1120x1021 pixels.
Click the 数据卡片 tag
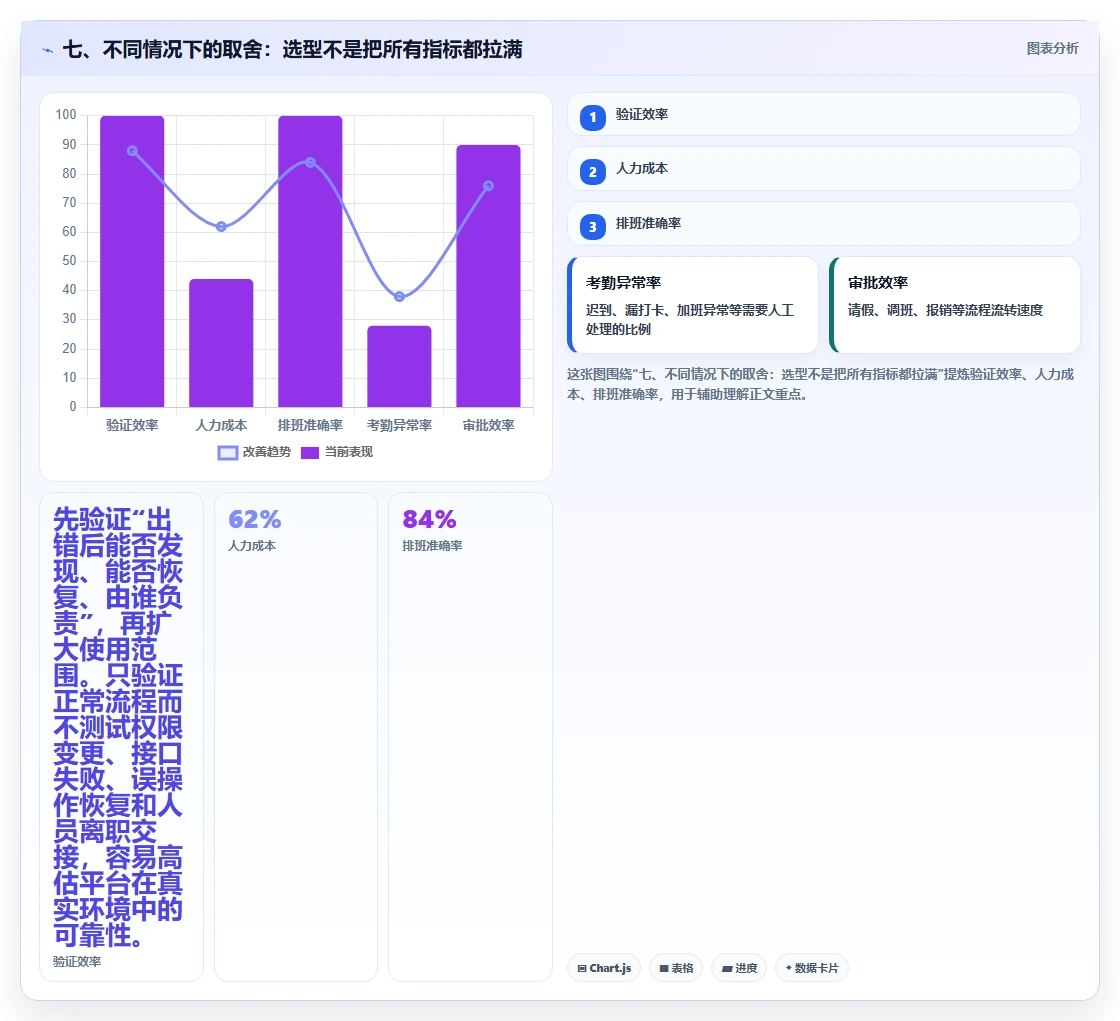click(x=811, y=968)
